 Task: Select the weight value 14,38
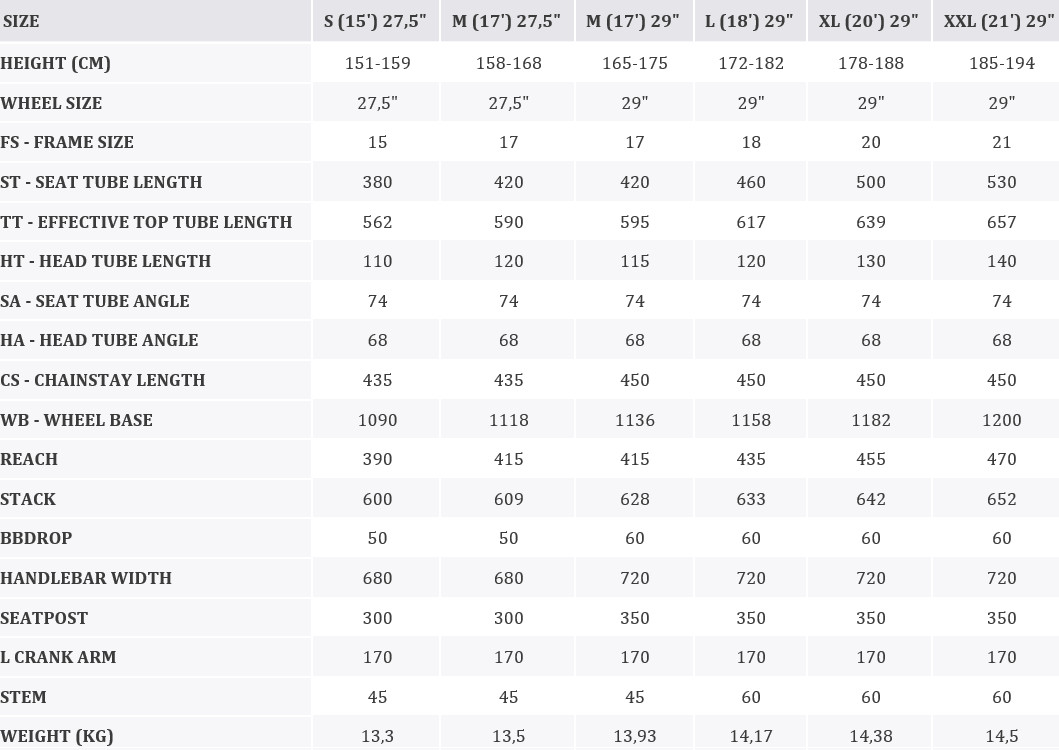click(871, 736)
